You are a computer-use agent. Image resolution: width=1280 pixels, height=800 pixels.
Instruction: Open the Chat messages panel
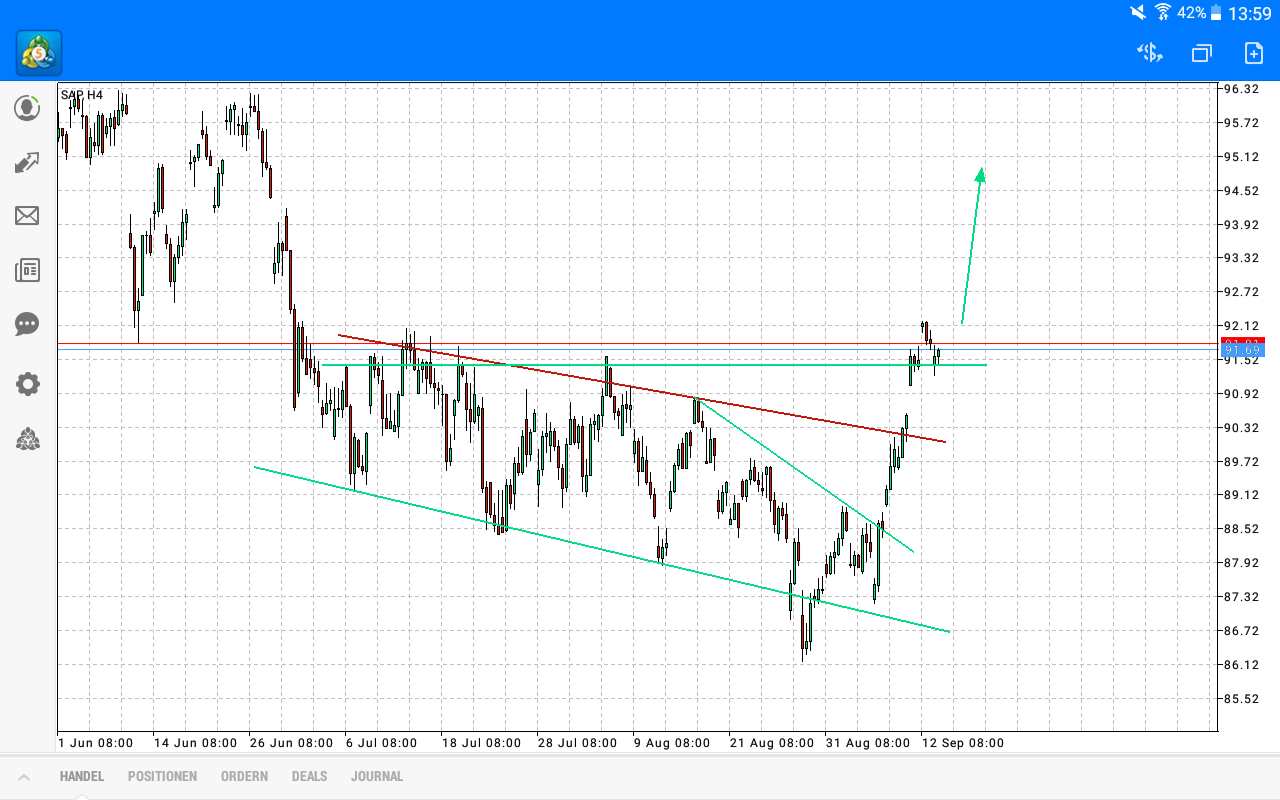[x=27, y=324]
